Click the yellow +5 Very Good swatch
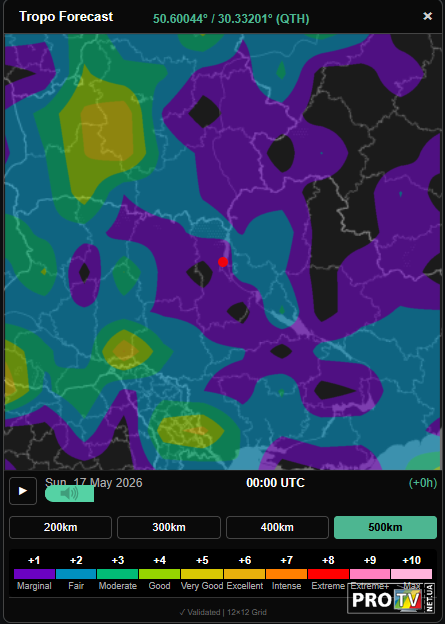Image resolution: width=445 pixels, height=624 pixels. pos(202,574)
